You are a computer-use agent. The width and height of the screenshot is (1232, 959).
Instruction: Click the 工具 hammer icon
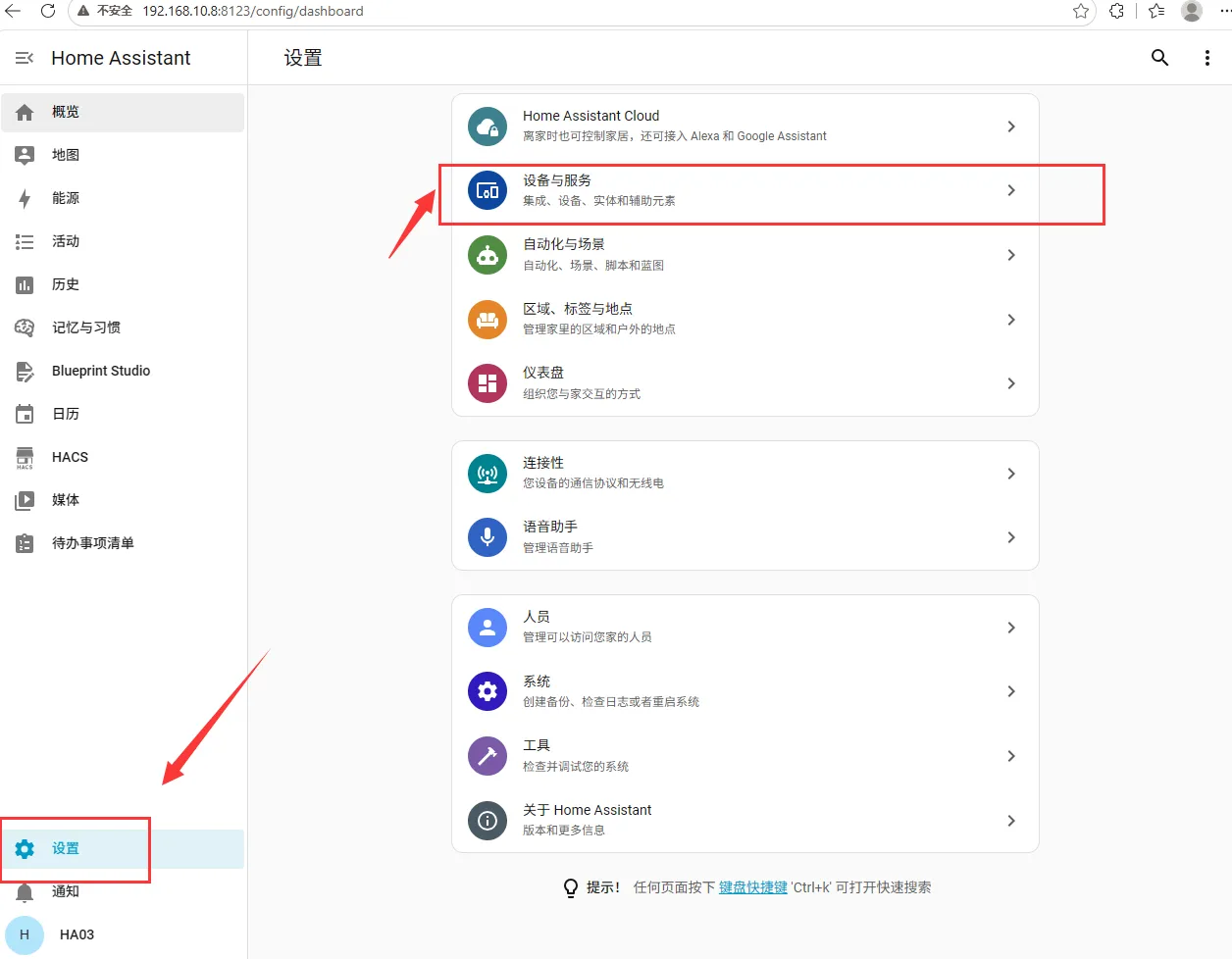pos(488,756)
